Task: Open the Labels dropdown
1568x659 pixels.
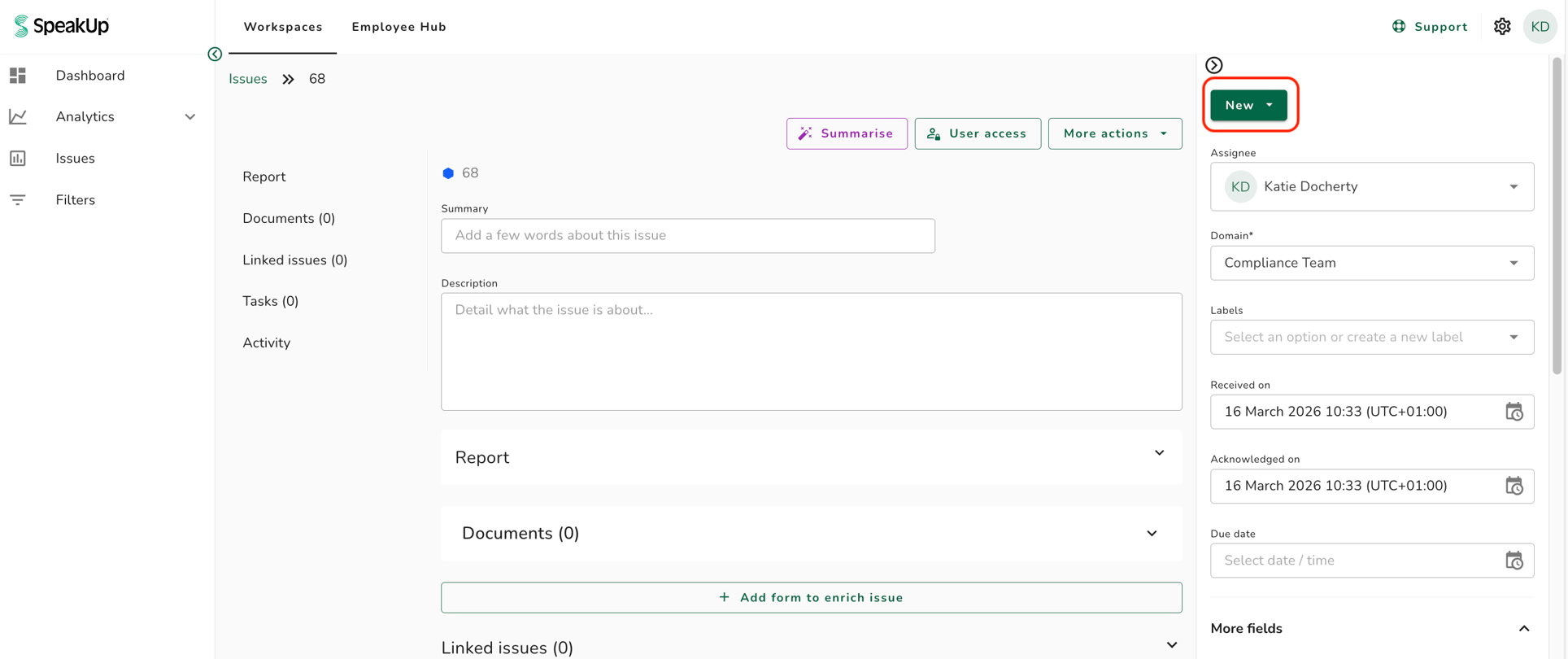Action: point(1372,337)
